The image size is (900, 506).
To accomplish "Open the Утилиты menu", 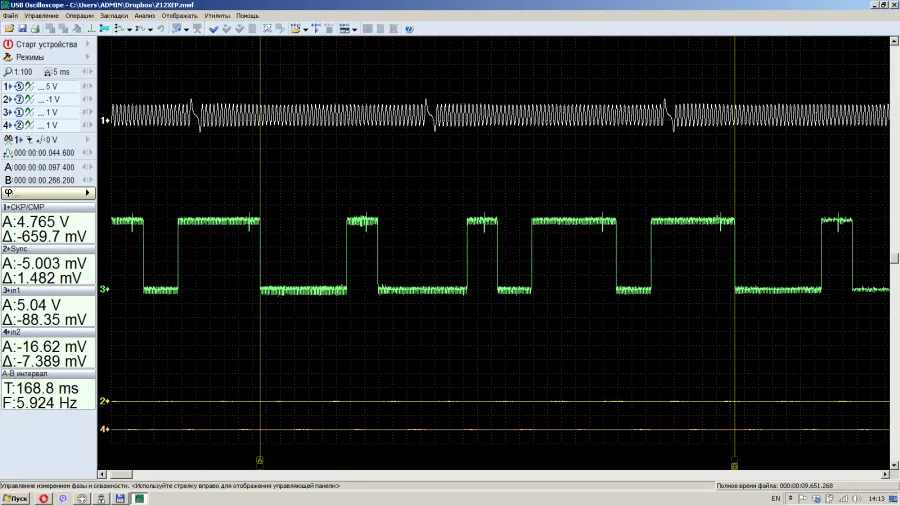I will pos(217,15).
